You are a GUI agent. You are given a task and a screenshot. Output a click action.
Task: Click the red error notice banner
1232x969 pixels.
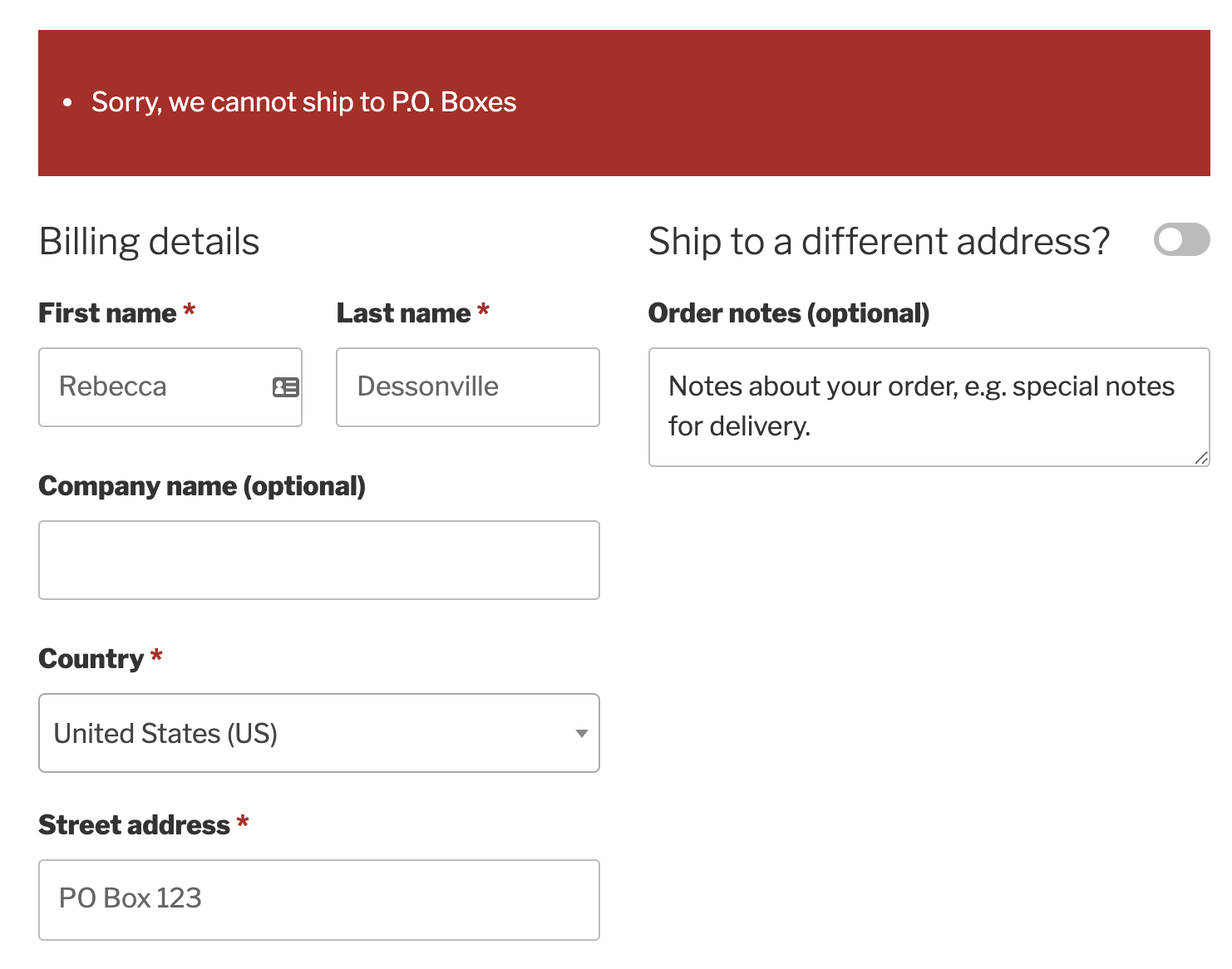coord(624,103)
